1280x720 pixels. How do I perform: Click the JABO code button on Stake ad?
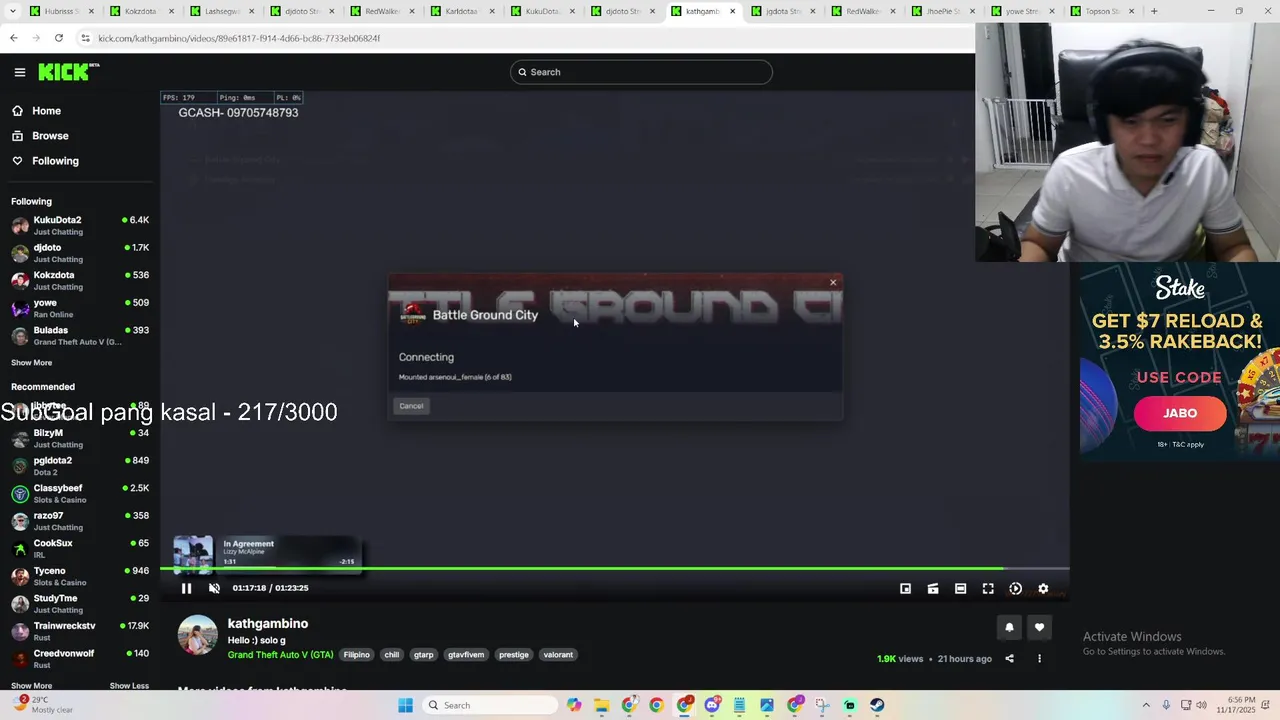click(1180, 413)
